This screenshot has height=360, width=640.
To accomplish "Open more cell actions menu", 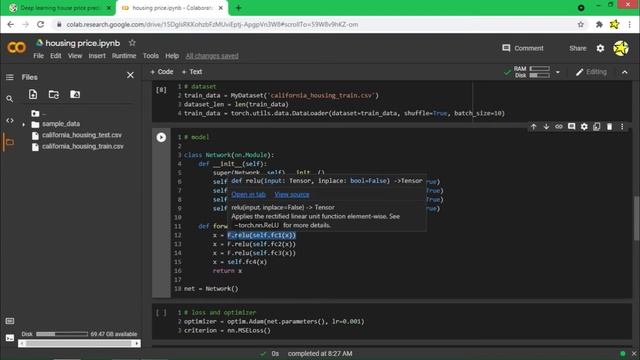I will click(622, 127).
